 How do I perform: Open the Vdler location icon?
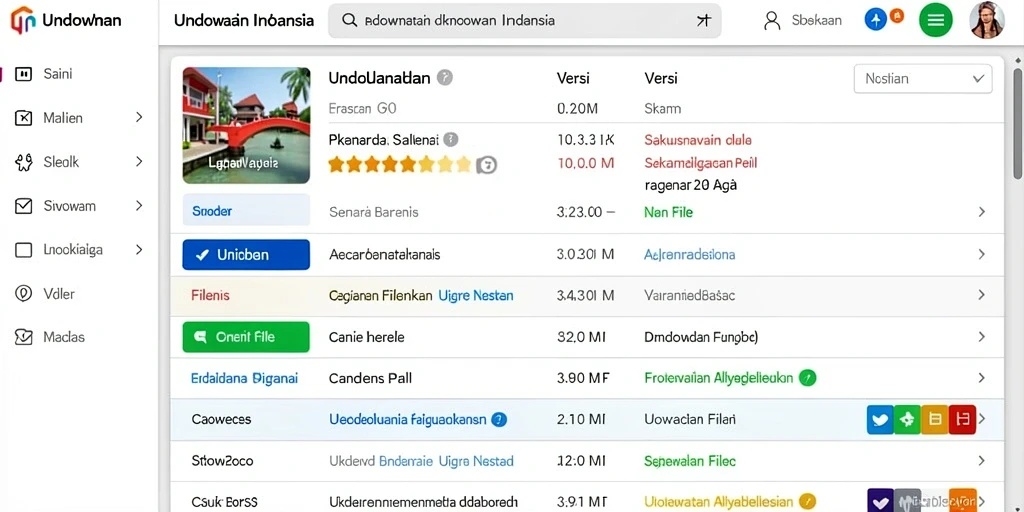tap(23, 294)
